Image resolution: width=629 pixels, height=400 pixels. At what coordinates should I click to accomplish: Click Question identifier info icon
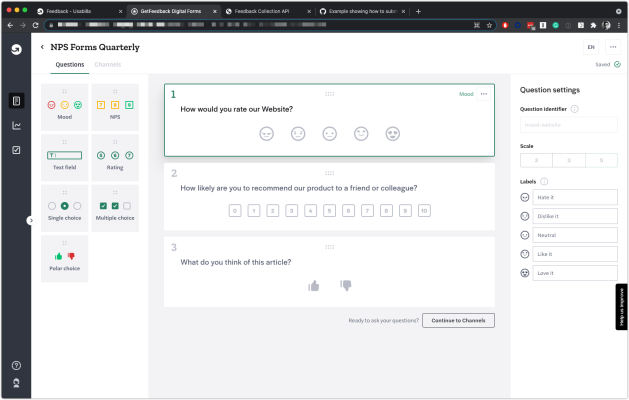(x=574, y=109)
